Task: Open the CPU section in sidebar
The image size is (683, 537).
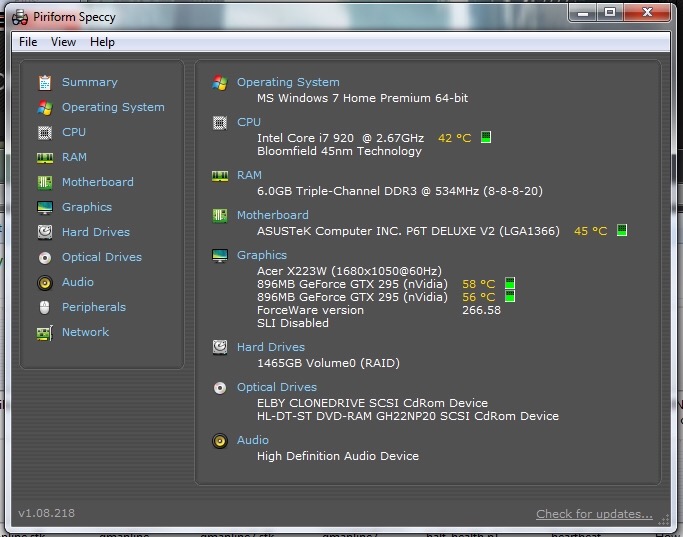Action: tap(74, 132)
